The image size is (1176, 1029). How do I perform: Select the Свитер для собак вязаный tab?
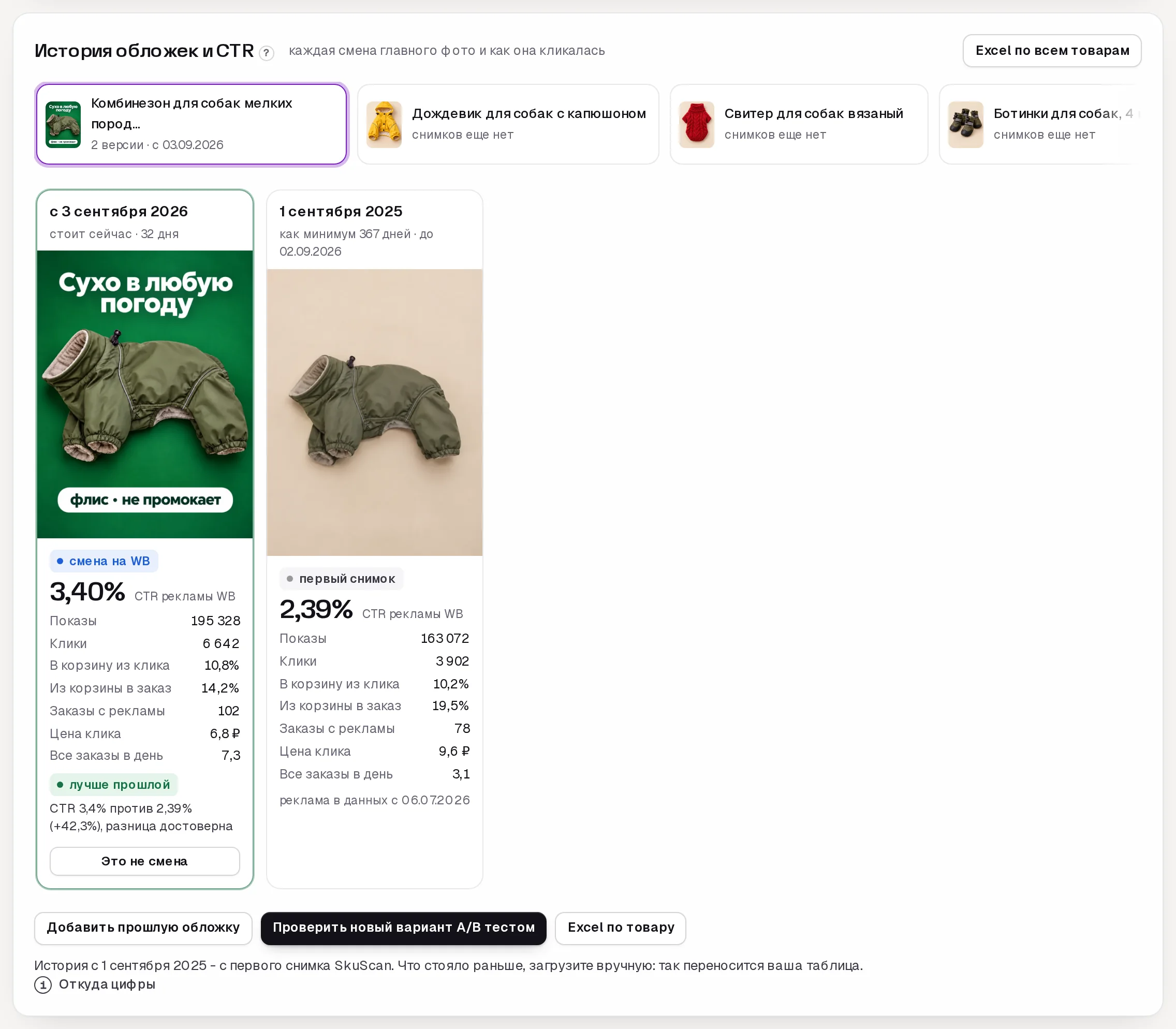click(799, 125)
